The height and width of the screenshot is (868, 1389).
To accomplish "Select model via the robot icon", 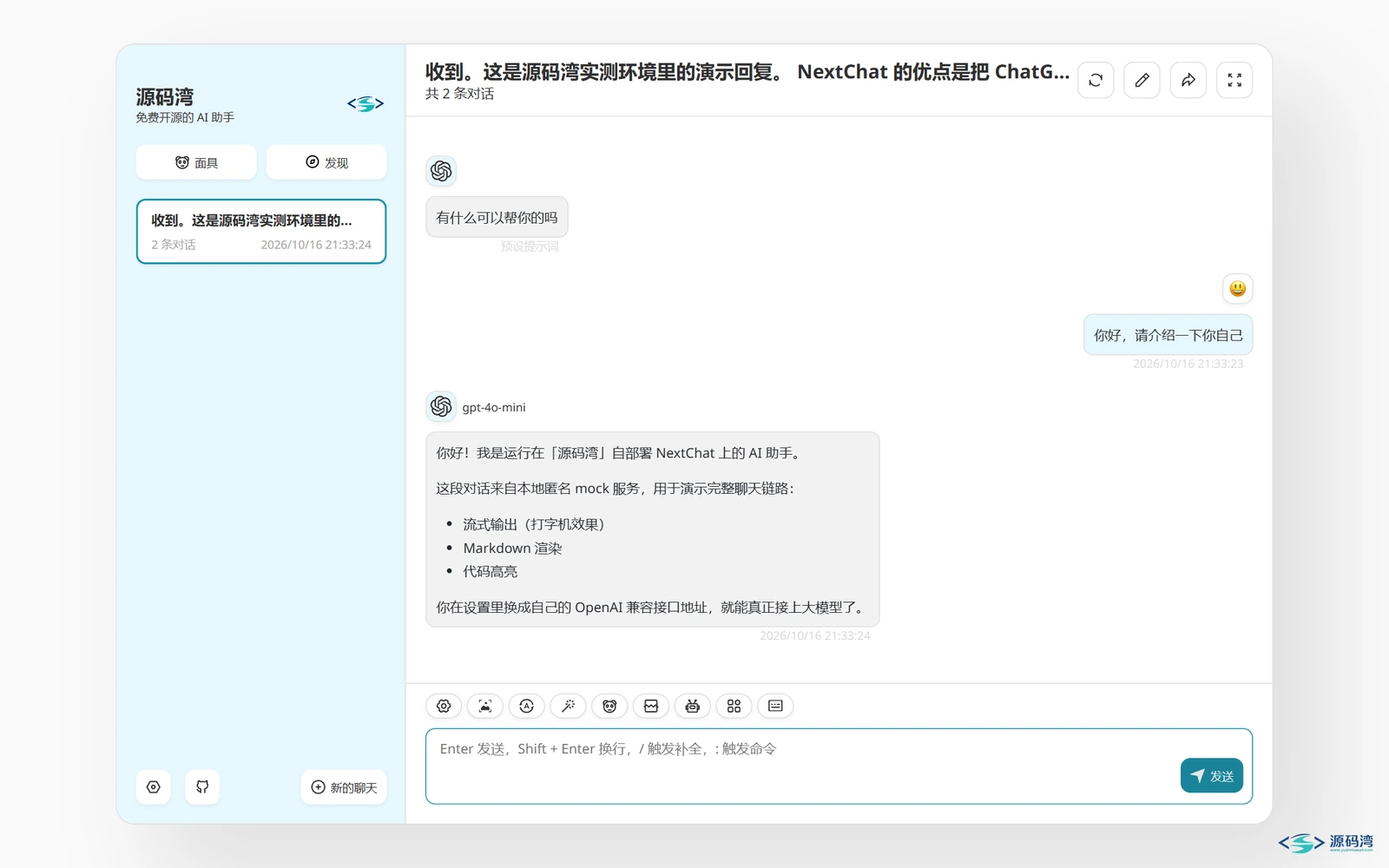I will [x=693, y=706].
